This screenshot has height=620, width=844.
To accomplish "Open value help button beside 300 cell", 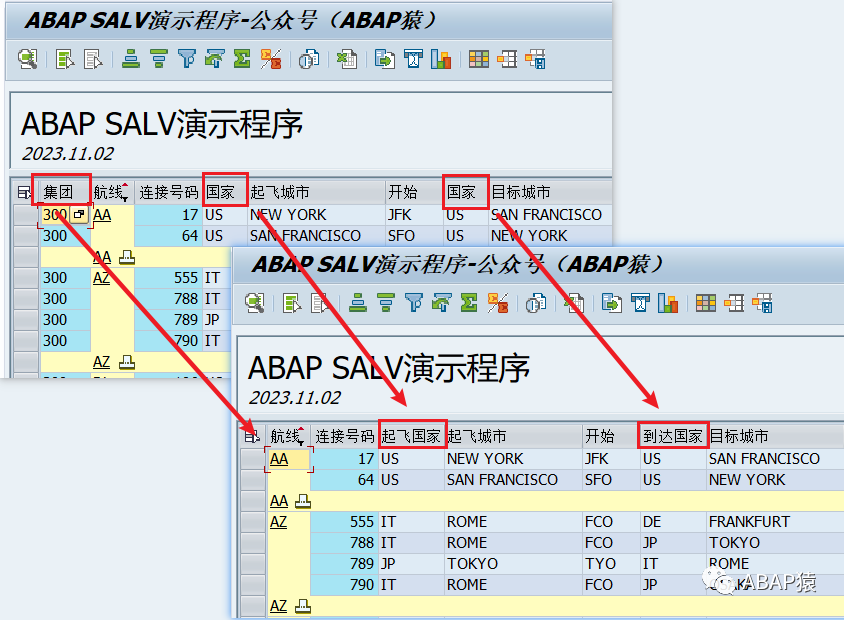I will 79,215.
